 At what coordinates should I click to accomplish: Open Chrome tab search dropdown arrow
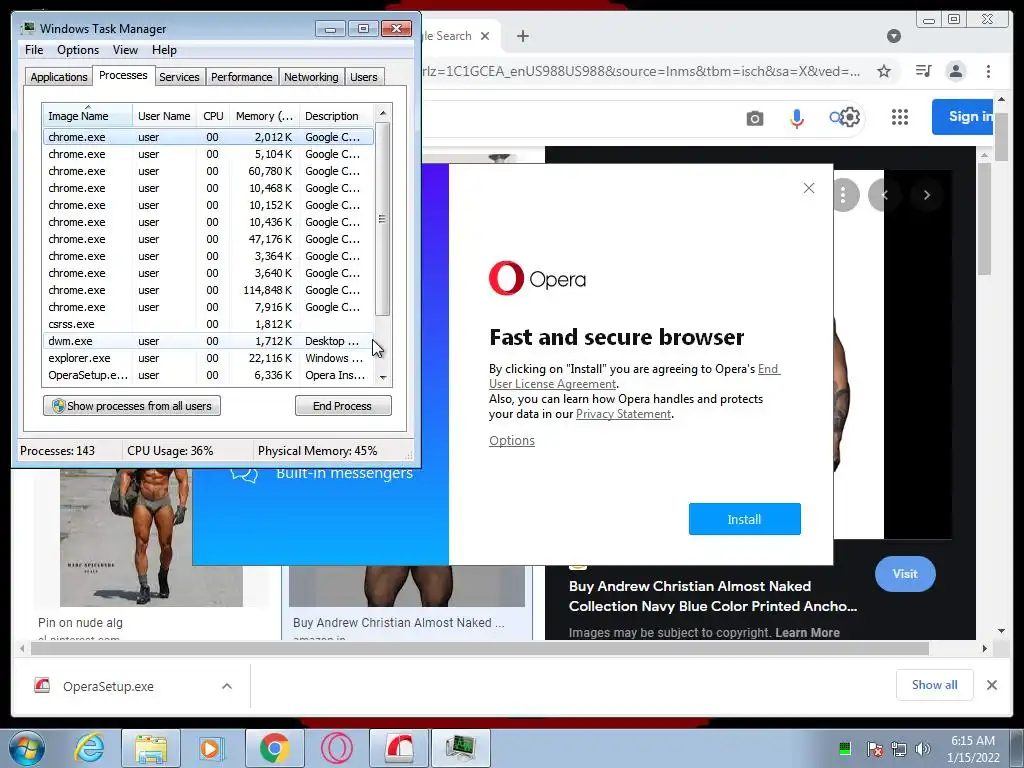click(x=894, y=36)
